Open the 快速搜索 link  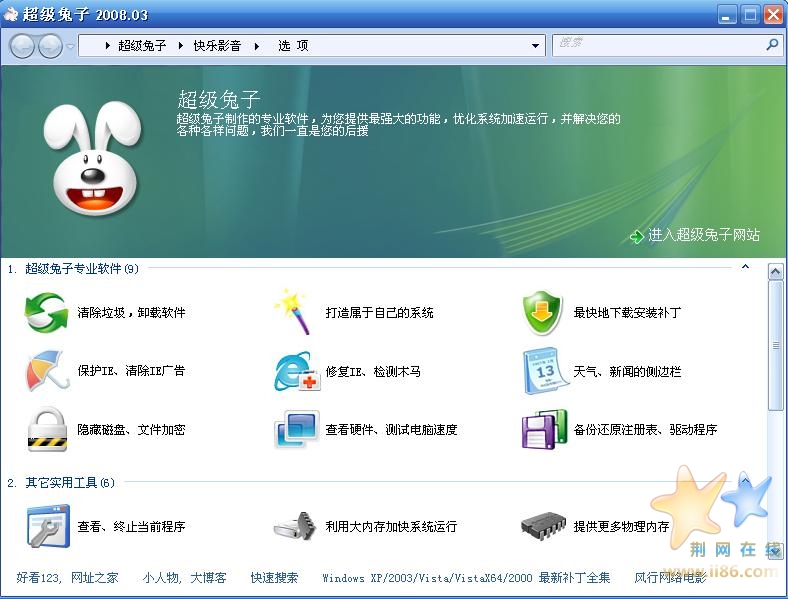pos(274,577)
